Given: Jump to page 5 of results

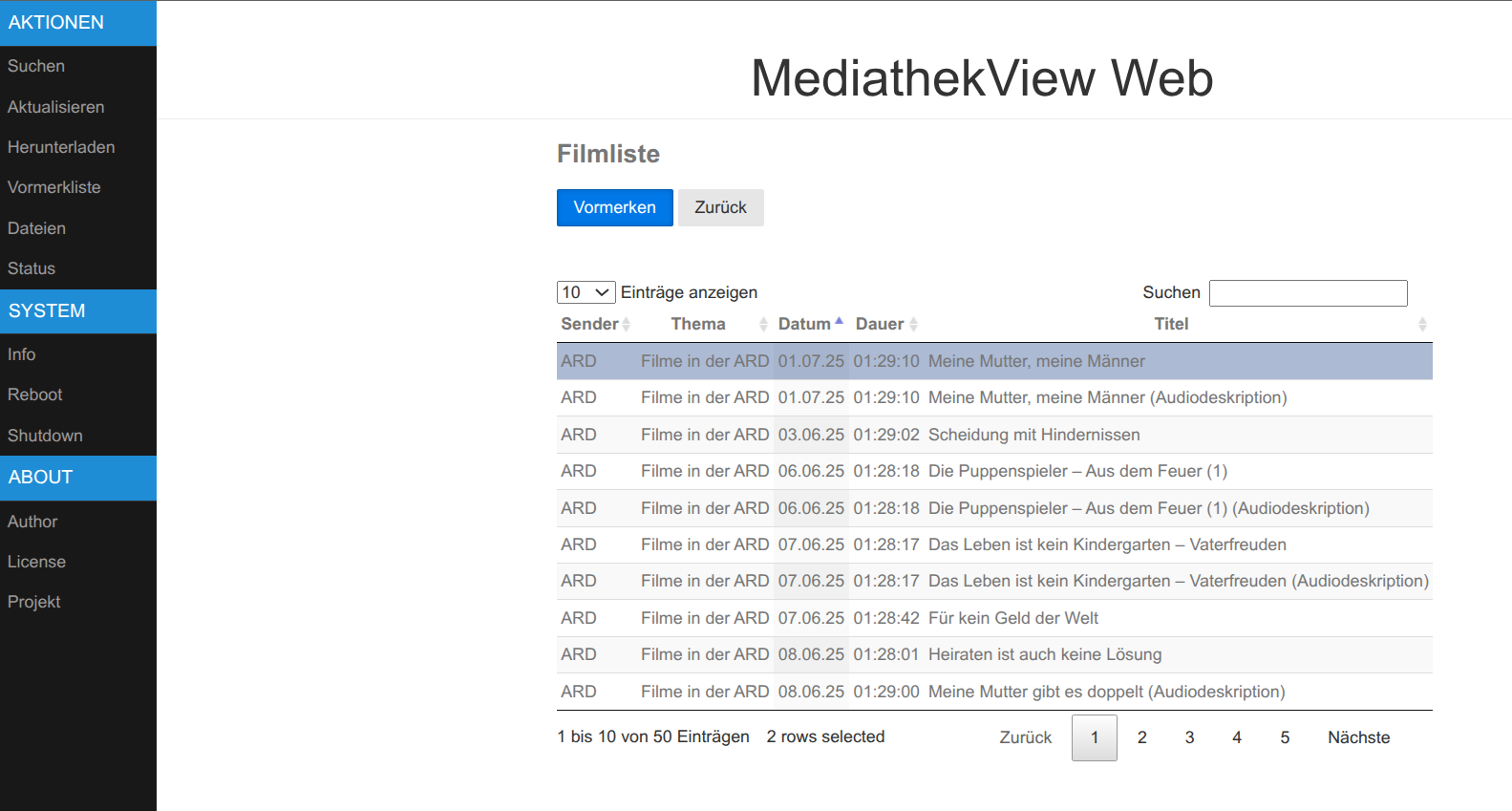Looking at the screenshot, I should pos(1285,737).
